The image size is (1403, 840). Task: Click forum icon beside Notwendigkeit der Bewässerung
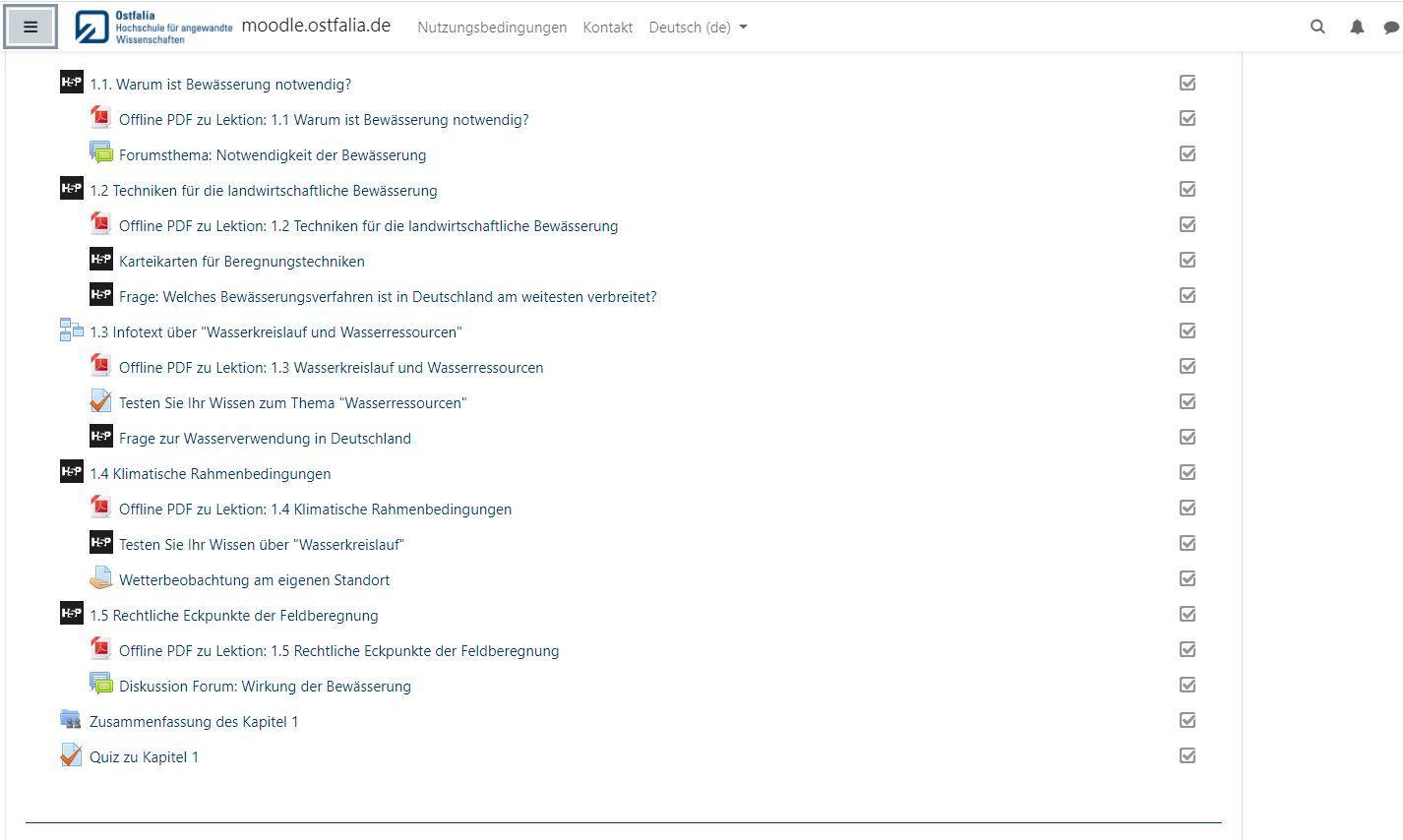[x=100, y=153]
